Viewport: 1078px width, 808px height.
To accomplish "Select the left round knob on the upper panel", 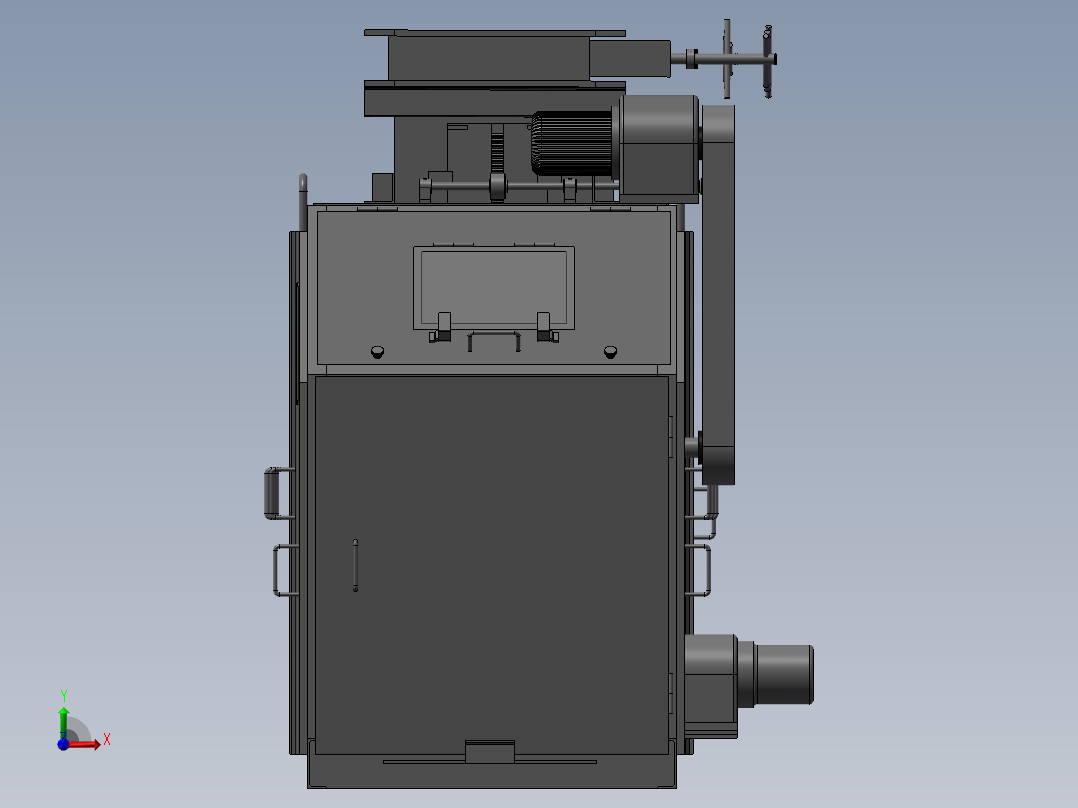I will 377,352.
